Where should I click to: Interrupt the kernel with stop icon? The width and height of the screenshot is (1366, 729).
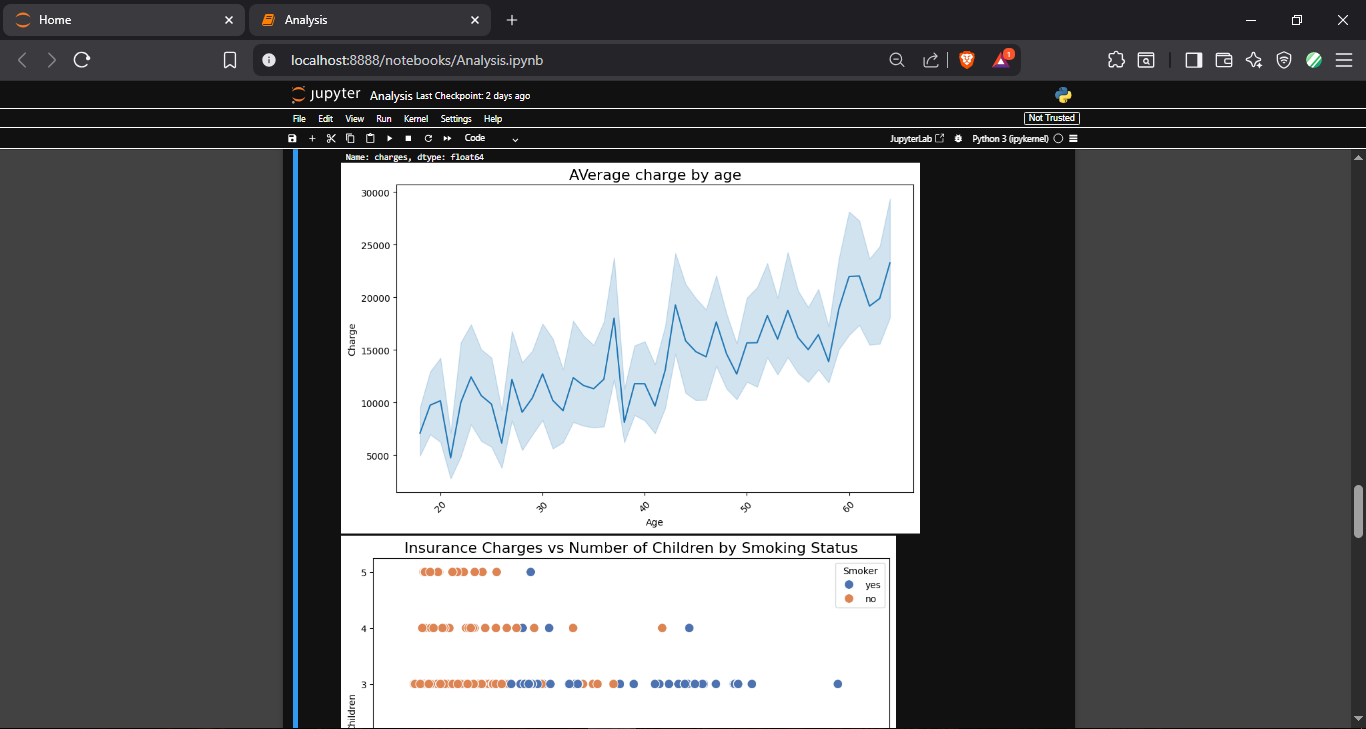408,138
